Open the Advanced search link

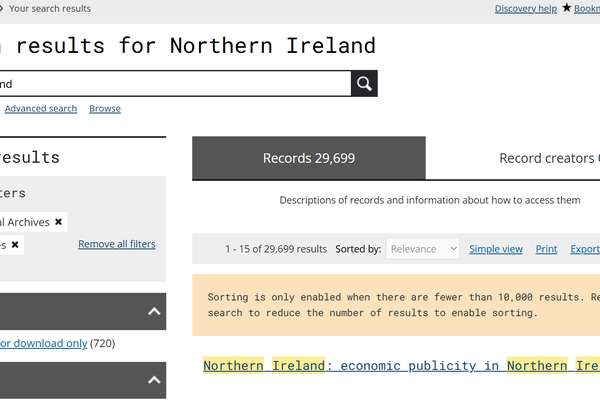[x=41, y=109]
